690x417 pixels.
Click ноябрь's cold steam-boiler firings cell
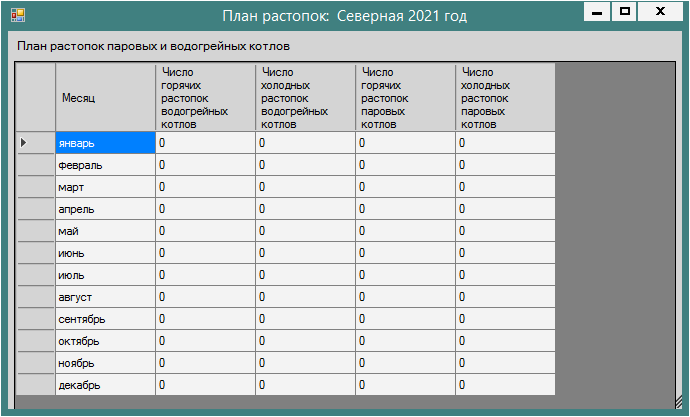tap(505, 363)
